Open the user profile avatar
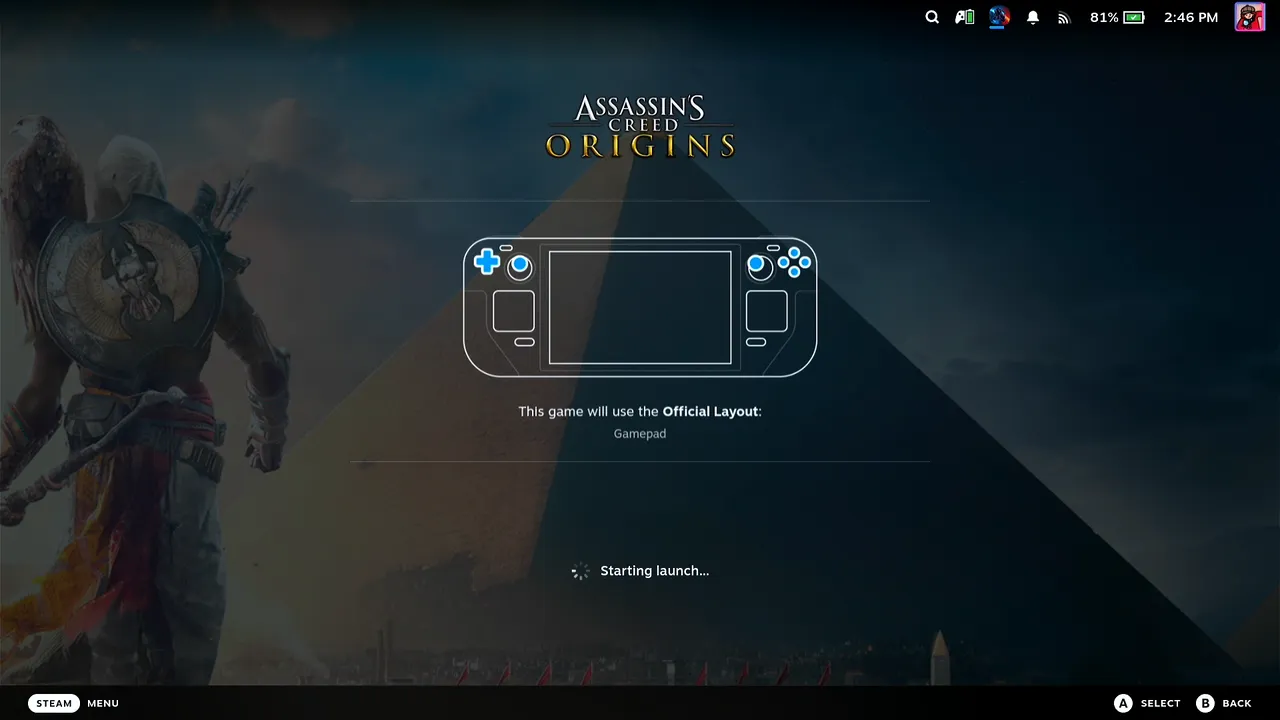Screen dimensions: 1280x720 click(1250, 17)
